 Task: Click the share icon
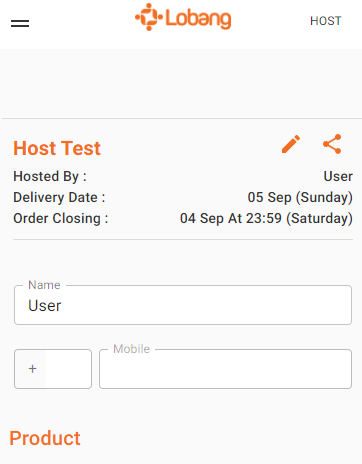(332, 144)
